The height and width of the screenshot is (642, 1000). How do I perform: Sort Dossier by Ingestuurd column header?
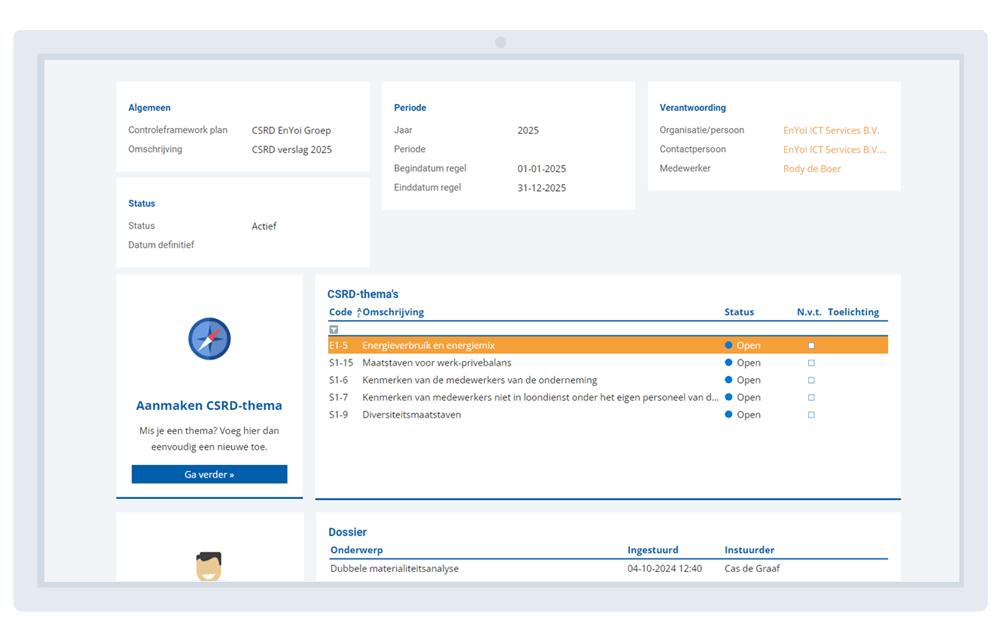(x=652, y=550)
